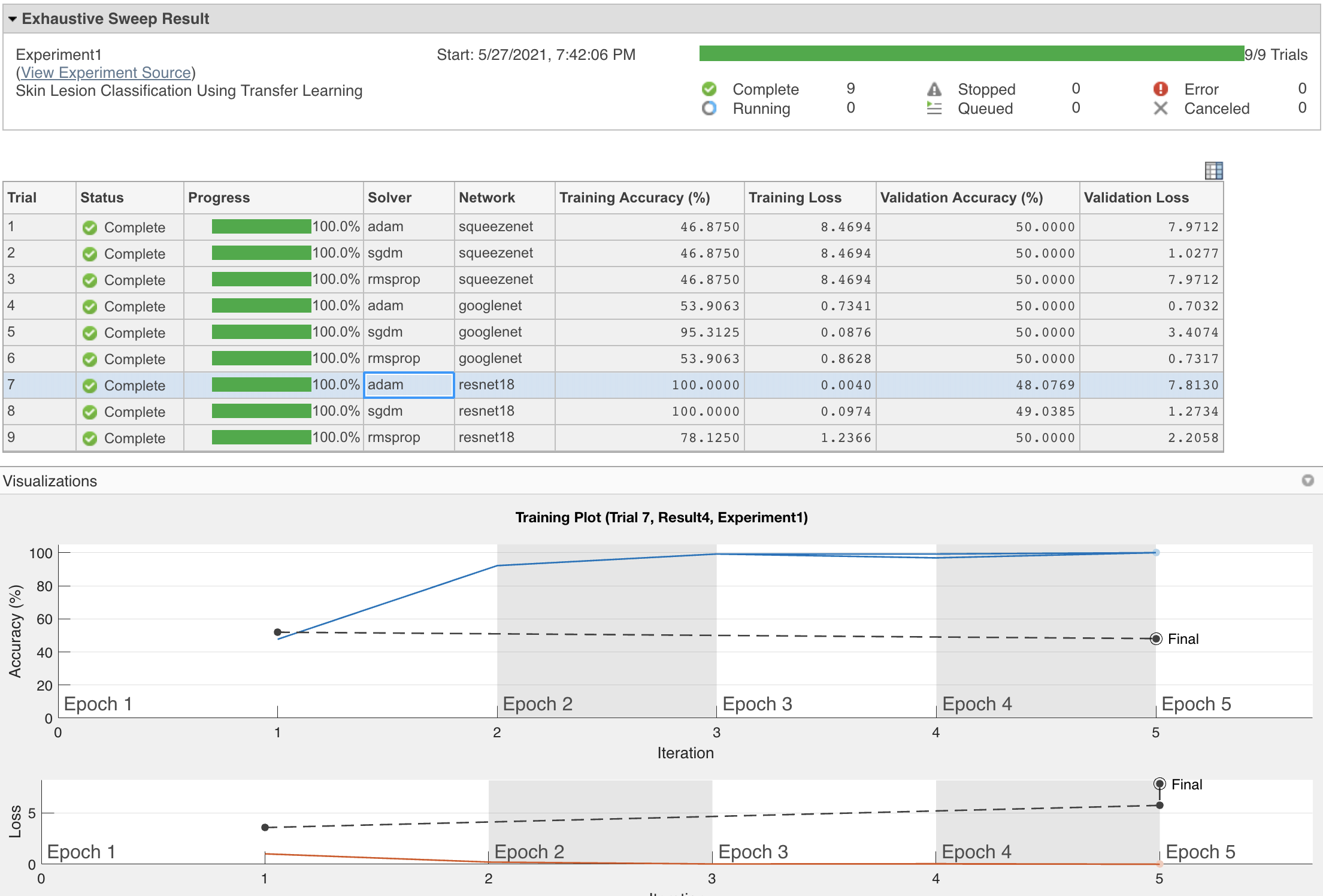Viewport: 1323px width, 896px height.
Task: Click the green Complete status icon
Action: click(709, 89)
